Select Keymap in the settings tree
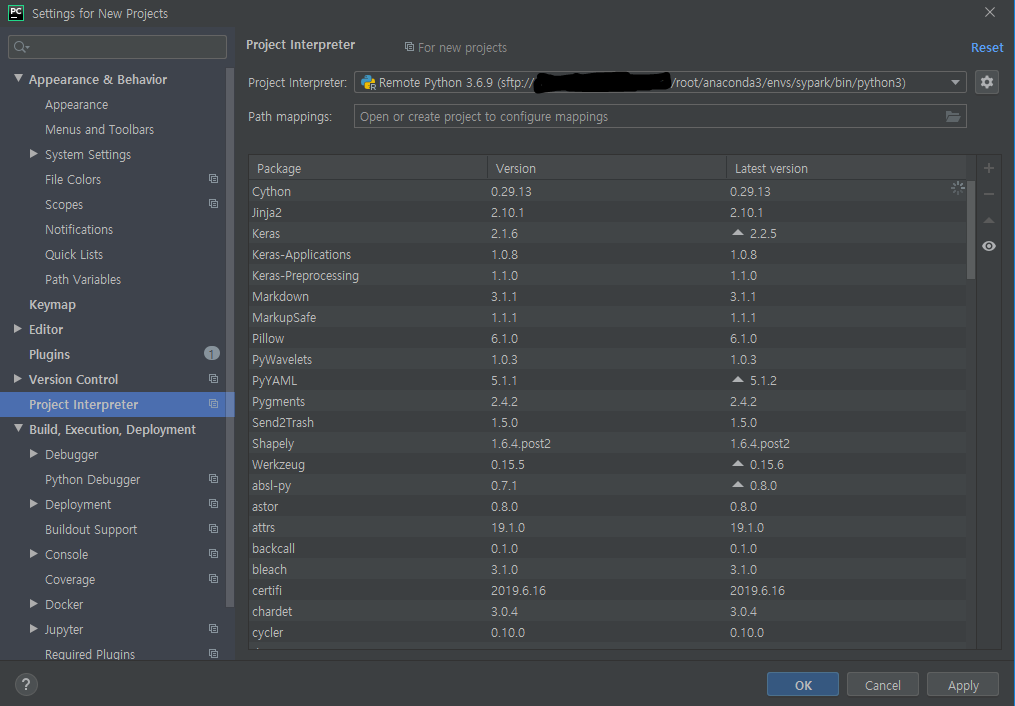This screenshot has width=1015, height=706. pos(52,304)
